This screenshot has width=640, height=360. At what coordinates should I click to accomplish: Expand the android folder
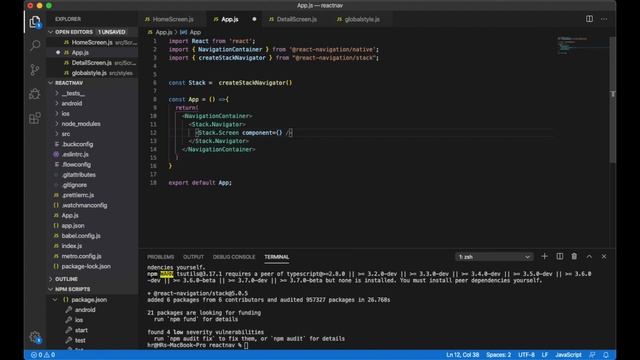[x=72, y=104]
